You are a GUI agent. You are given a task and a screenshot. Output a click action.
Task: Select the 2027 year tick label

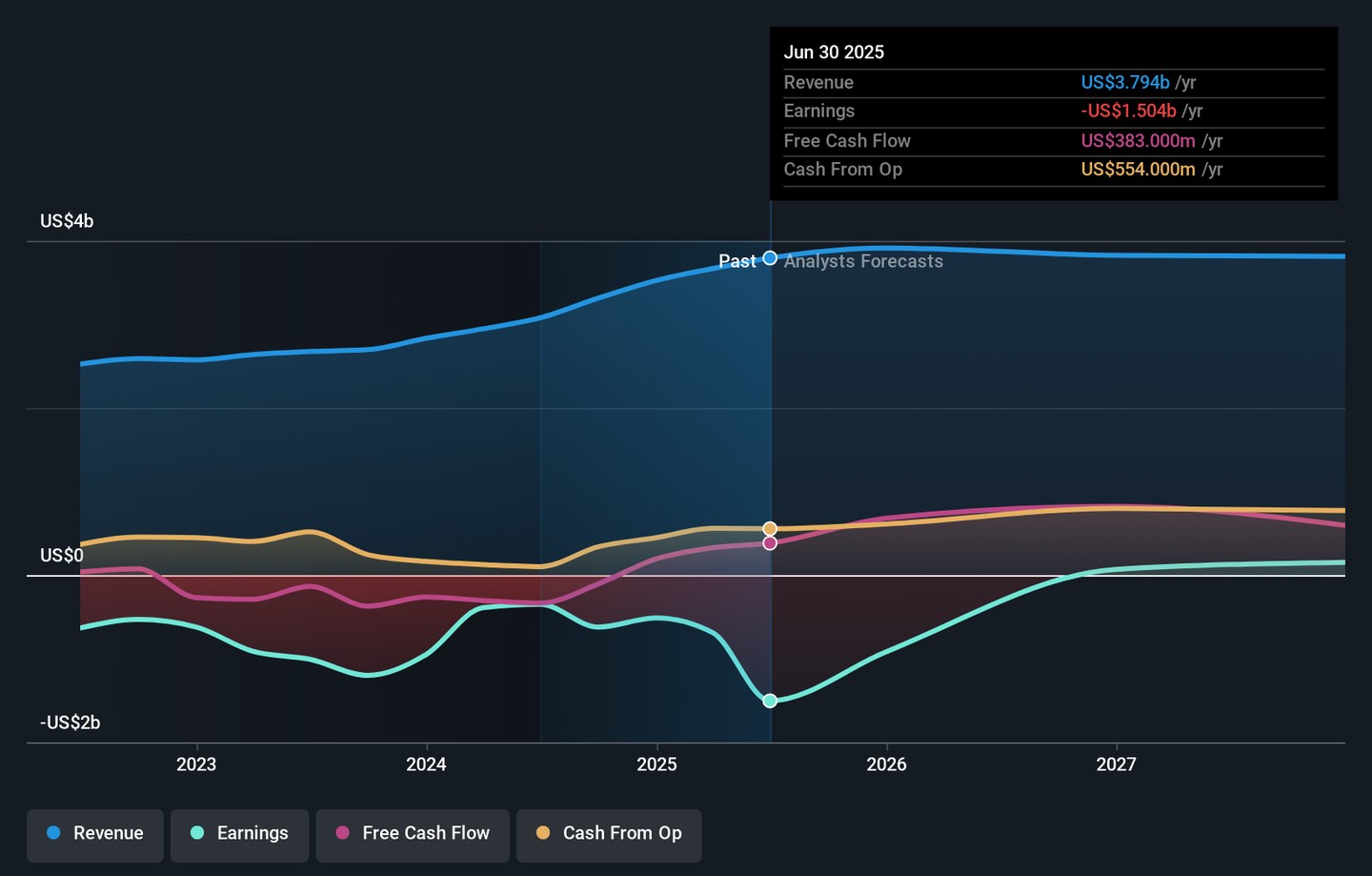click(1116, 764)
